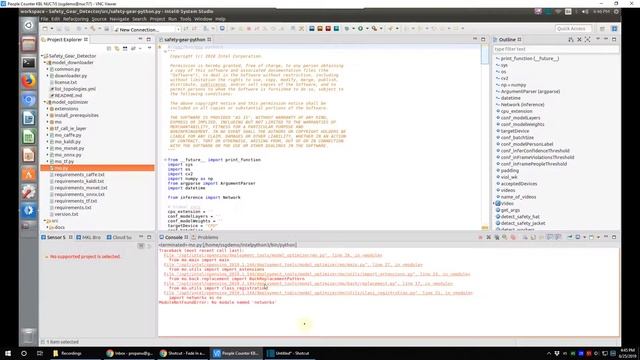Click the Sort icon in Outline toolbar
640x360 pixels.
point(571,40)
